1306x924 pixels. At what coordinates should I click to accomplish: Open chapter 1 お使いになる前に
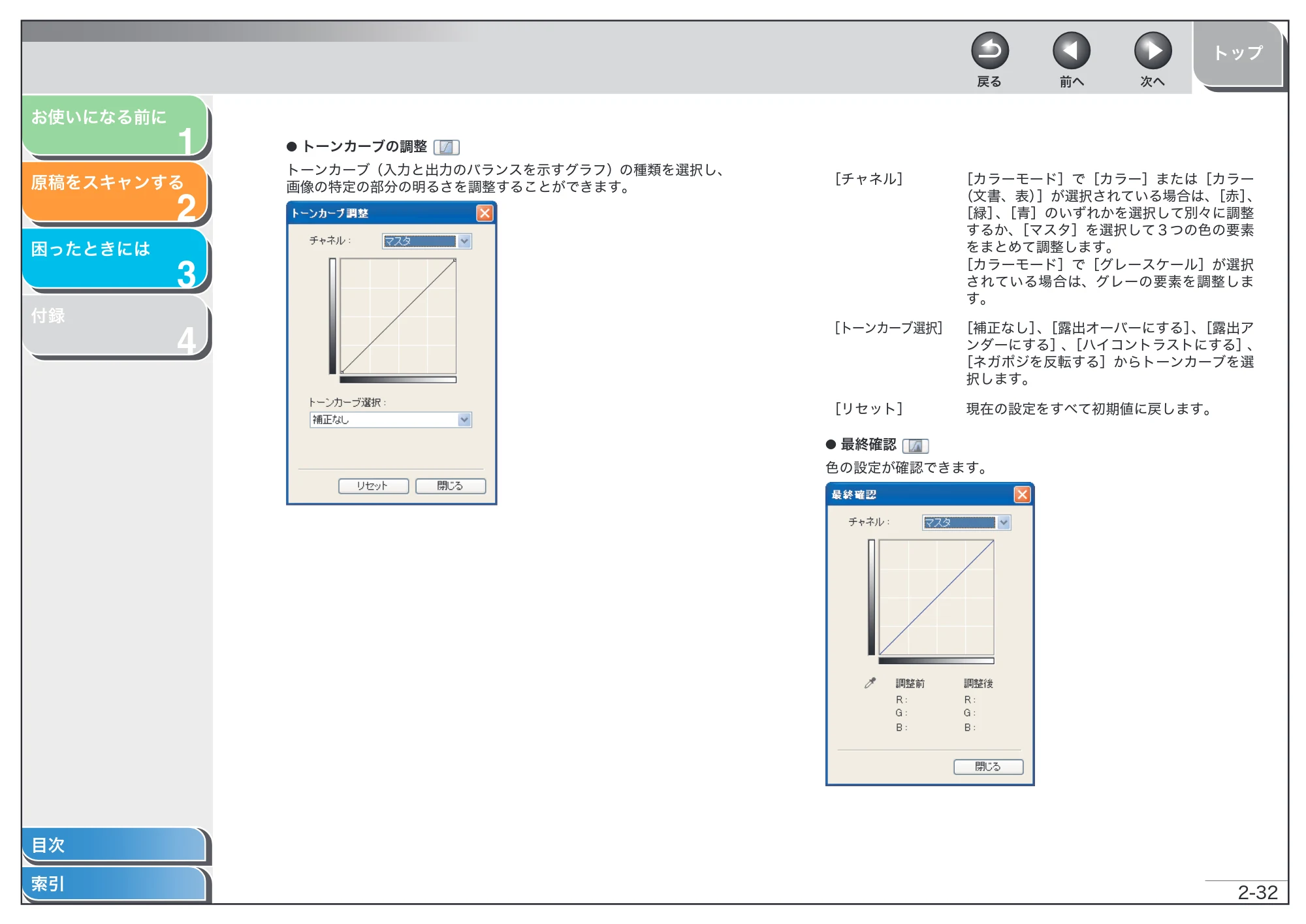click(x=115, y=125)
